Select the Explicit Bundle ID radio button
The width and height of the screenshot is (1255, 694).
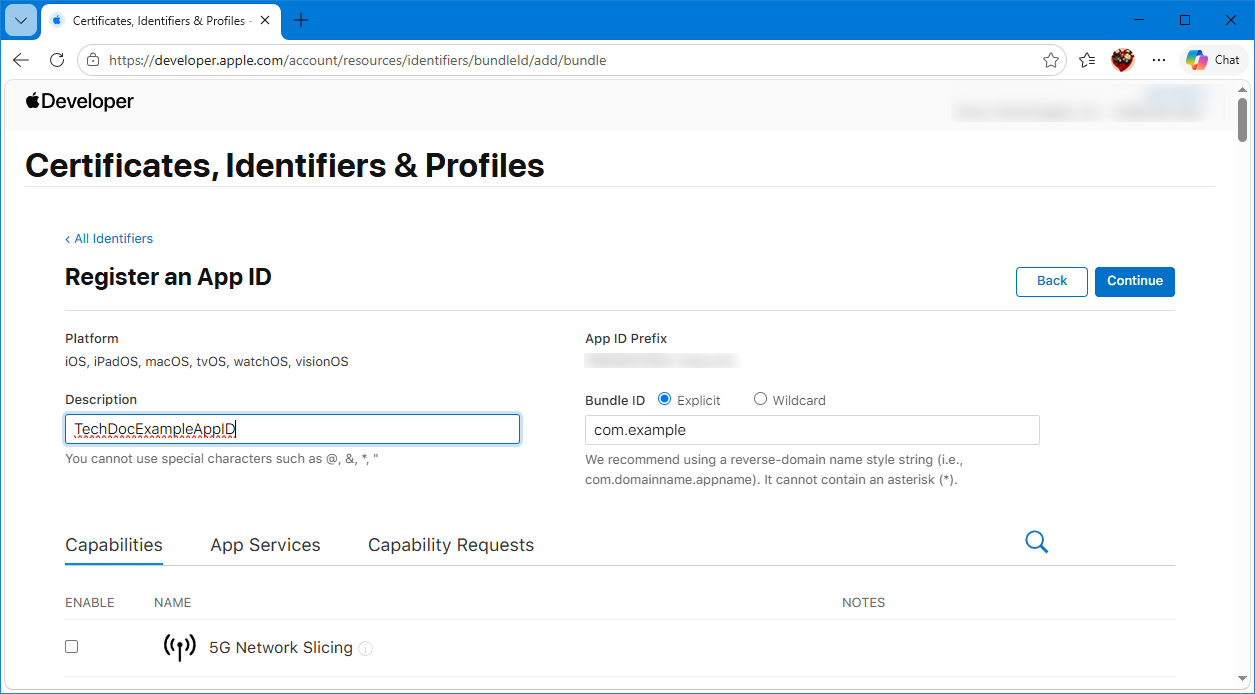click(x=665, y=399)
